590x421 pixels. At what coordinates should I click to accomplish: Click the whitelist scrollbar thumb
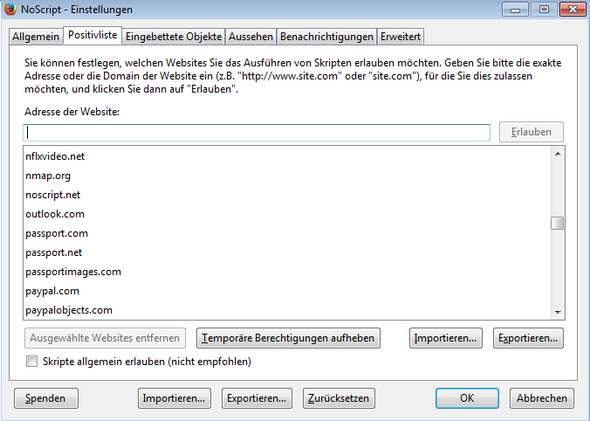pyautogui.click(x=558, y=223)
